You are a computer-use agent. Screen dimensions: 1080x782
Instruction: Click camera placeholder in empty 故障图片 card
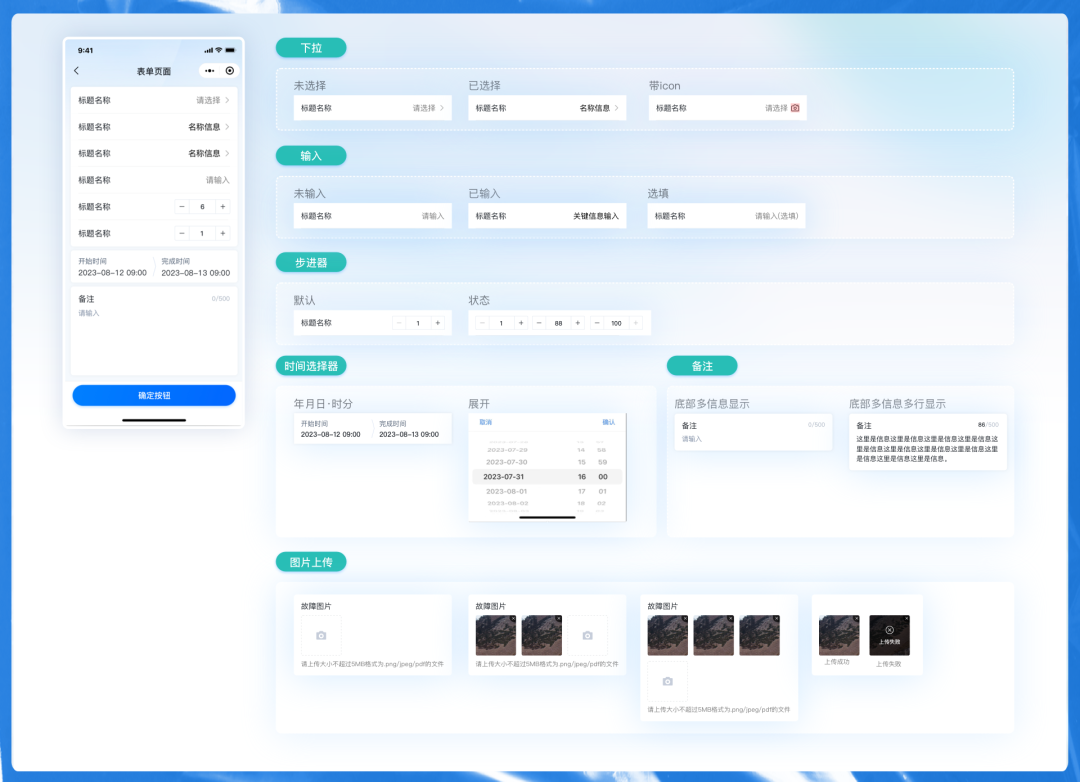(321, 635)
